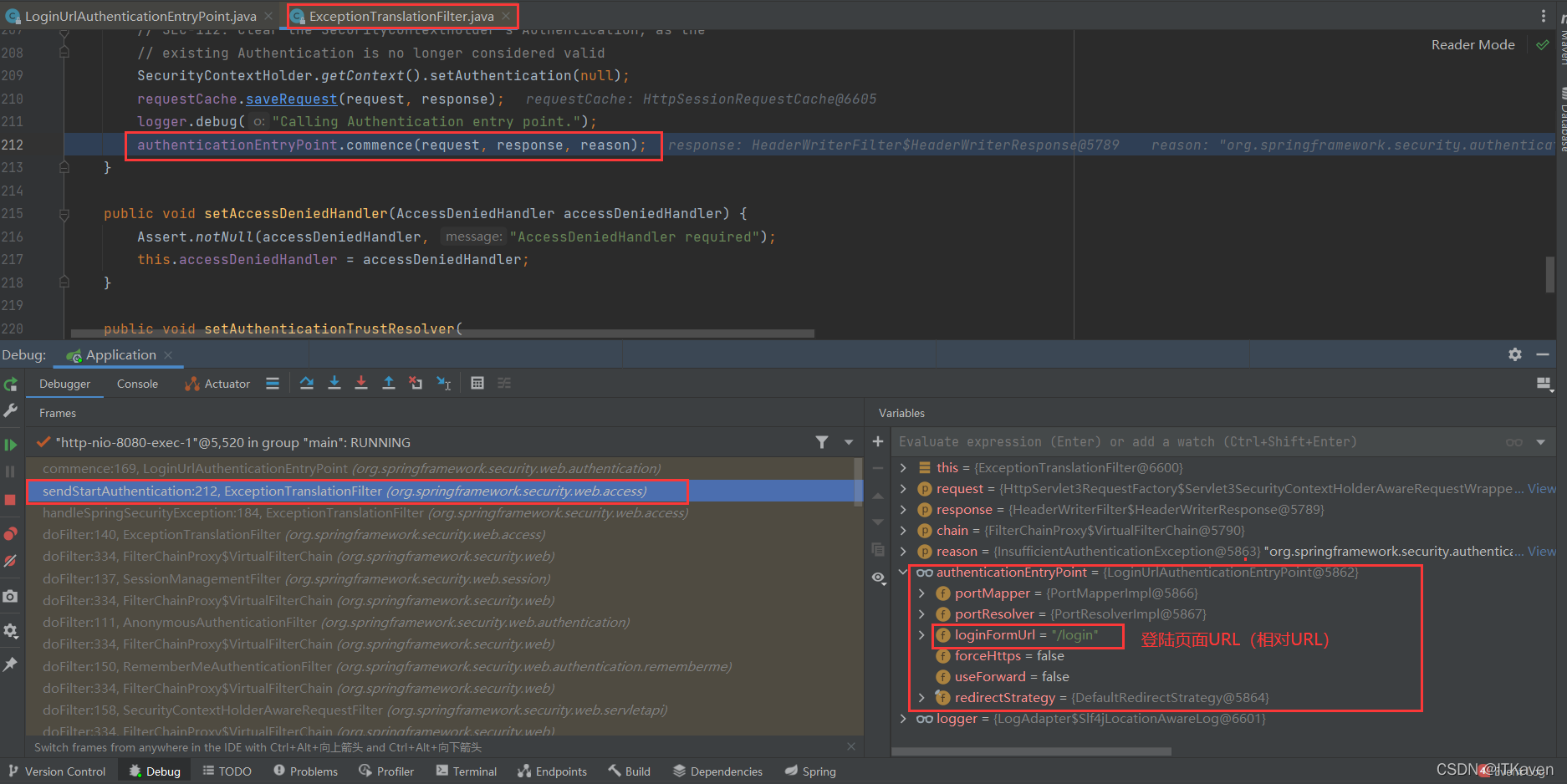This screenshot has height=784, width=1567.
Task: Toggle the frames filter funnel
Action: coord(822,442)
